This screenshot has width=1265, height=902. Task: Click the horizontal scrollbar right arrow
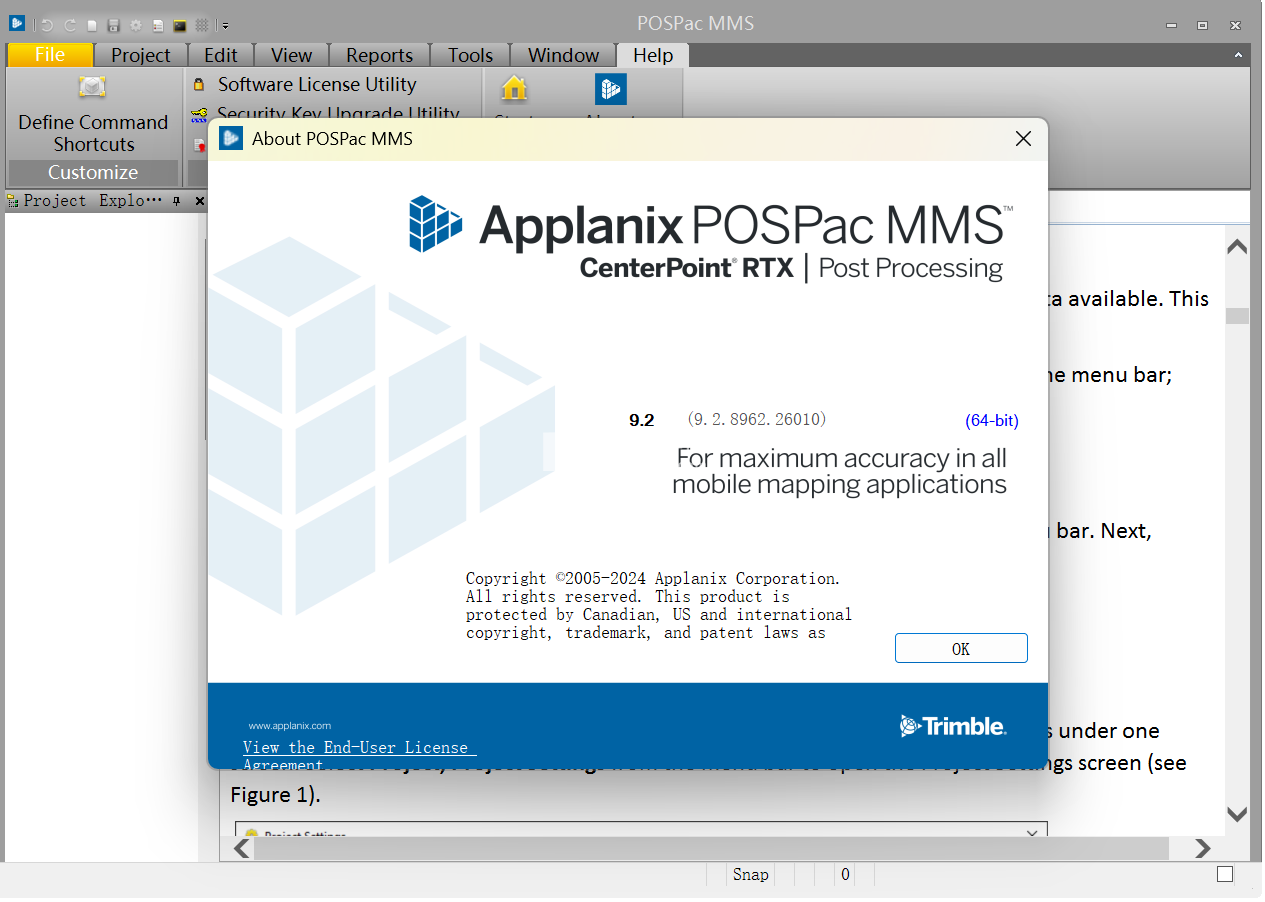pos(1204,848)
